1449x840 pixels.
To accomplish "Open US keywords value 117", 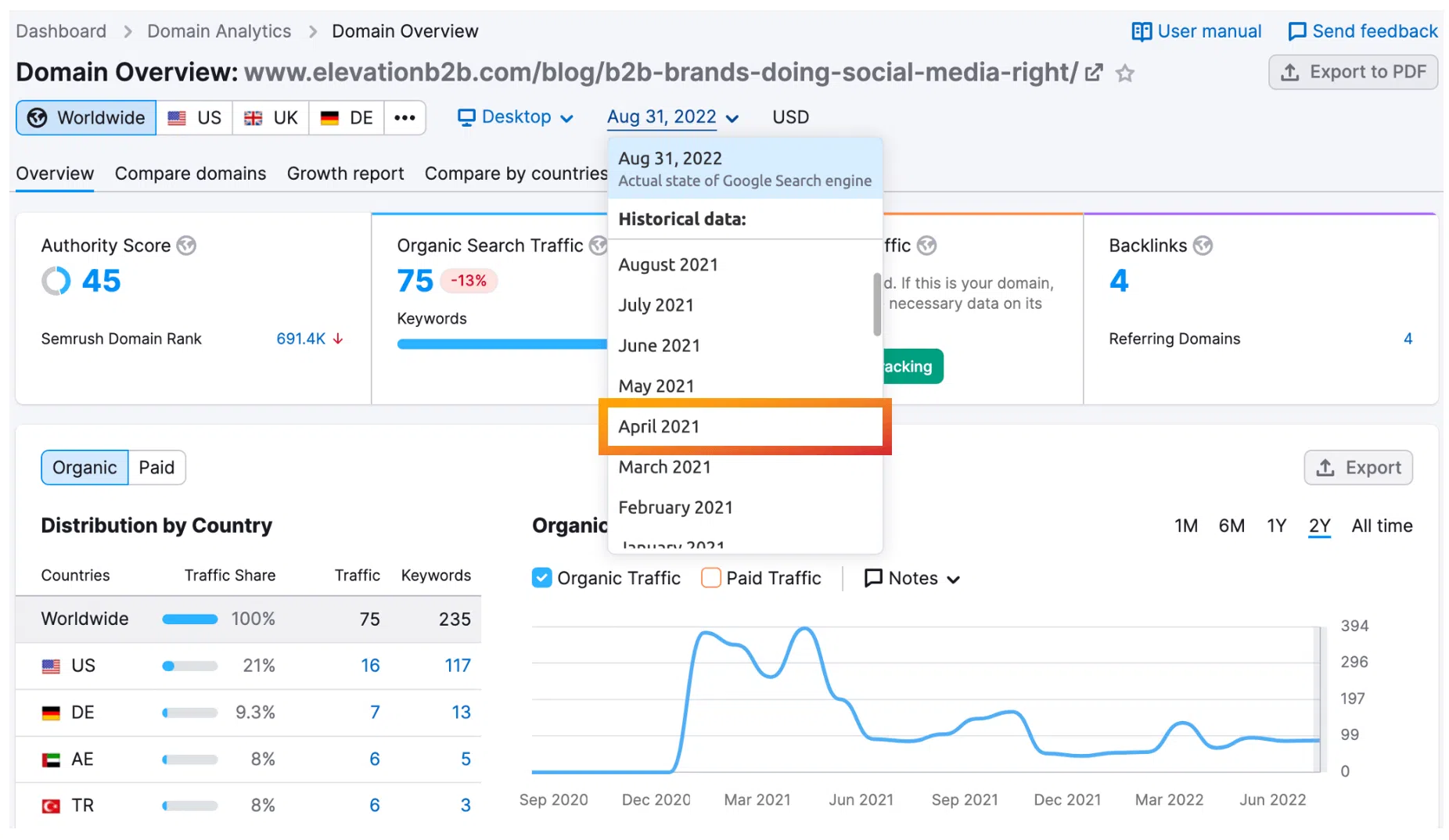I will click(458, 666).
